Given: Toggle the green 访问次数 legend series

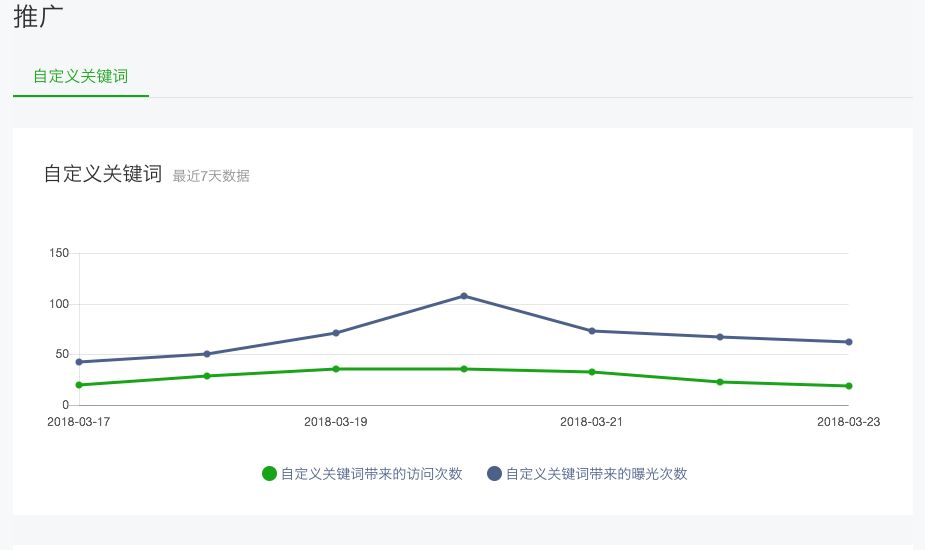Looking at the screenshot, I should [362, 473].
